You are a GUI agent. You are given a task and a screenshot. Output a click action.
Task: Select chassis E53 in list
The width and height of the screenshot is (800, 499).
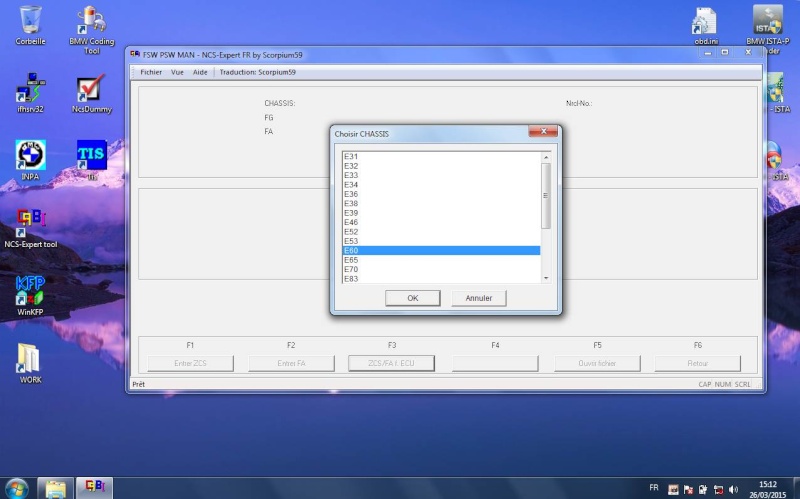[x=441, y=241]
